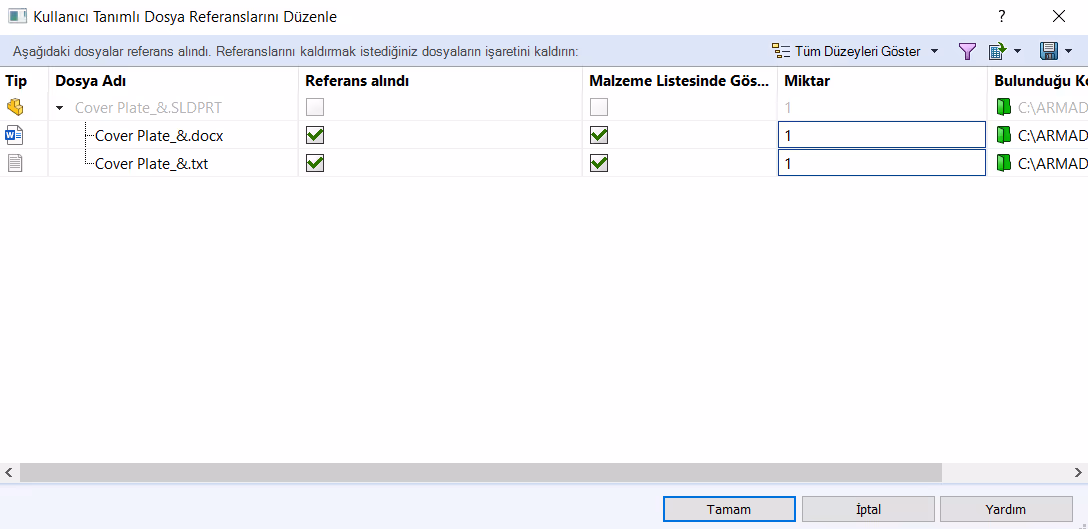Click the İptal button
The height and width of the screenshot is (529, 1088).
[x=867, y=509]
